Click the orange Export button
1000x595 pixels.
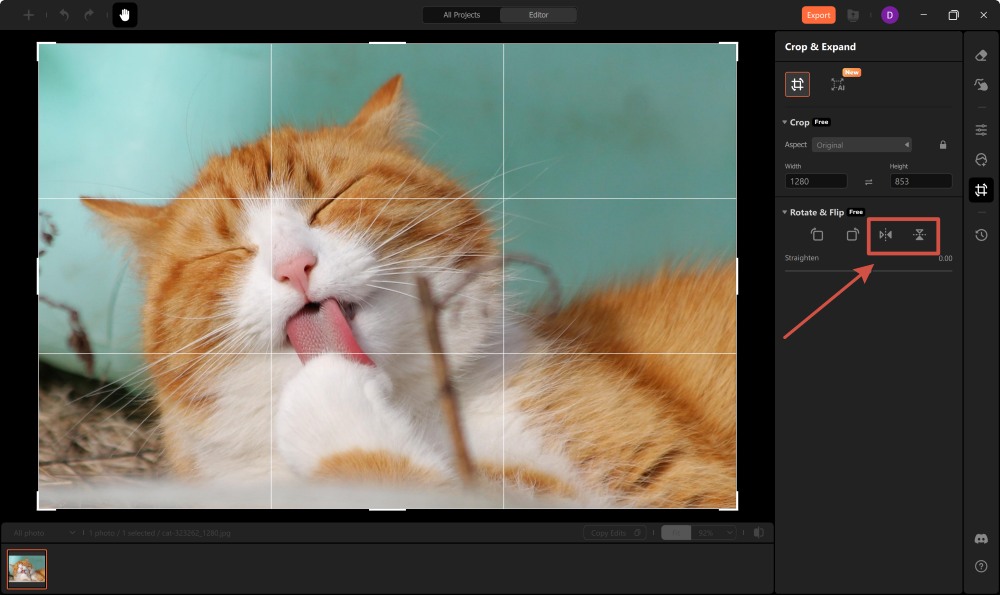click(818, 15)
